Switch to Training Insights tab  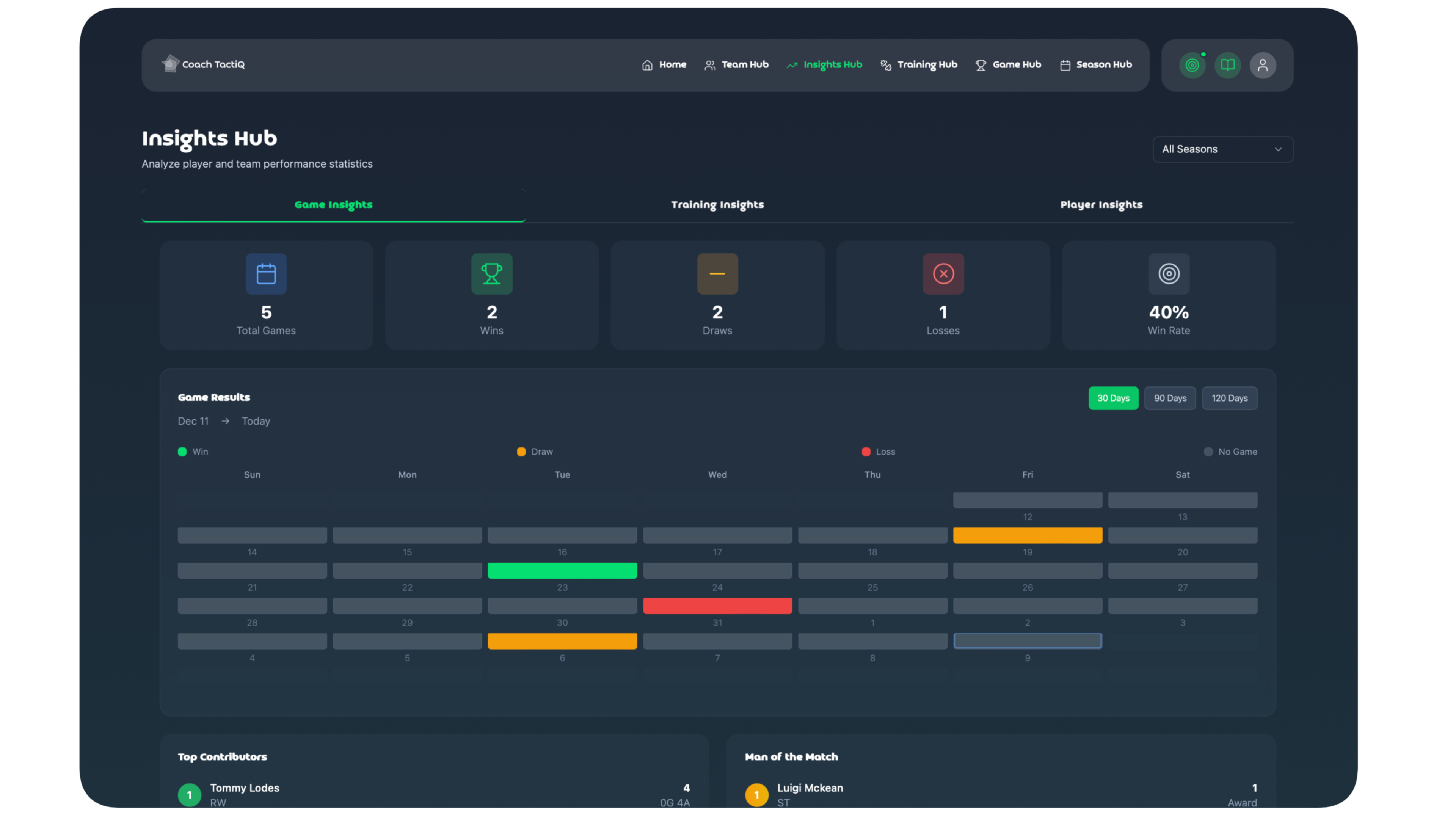717,205
